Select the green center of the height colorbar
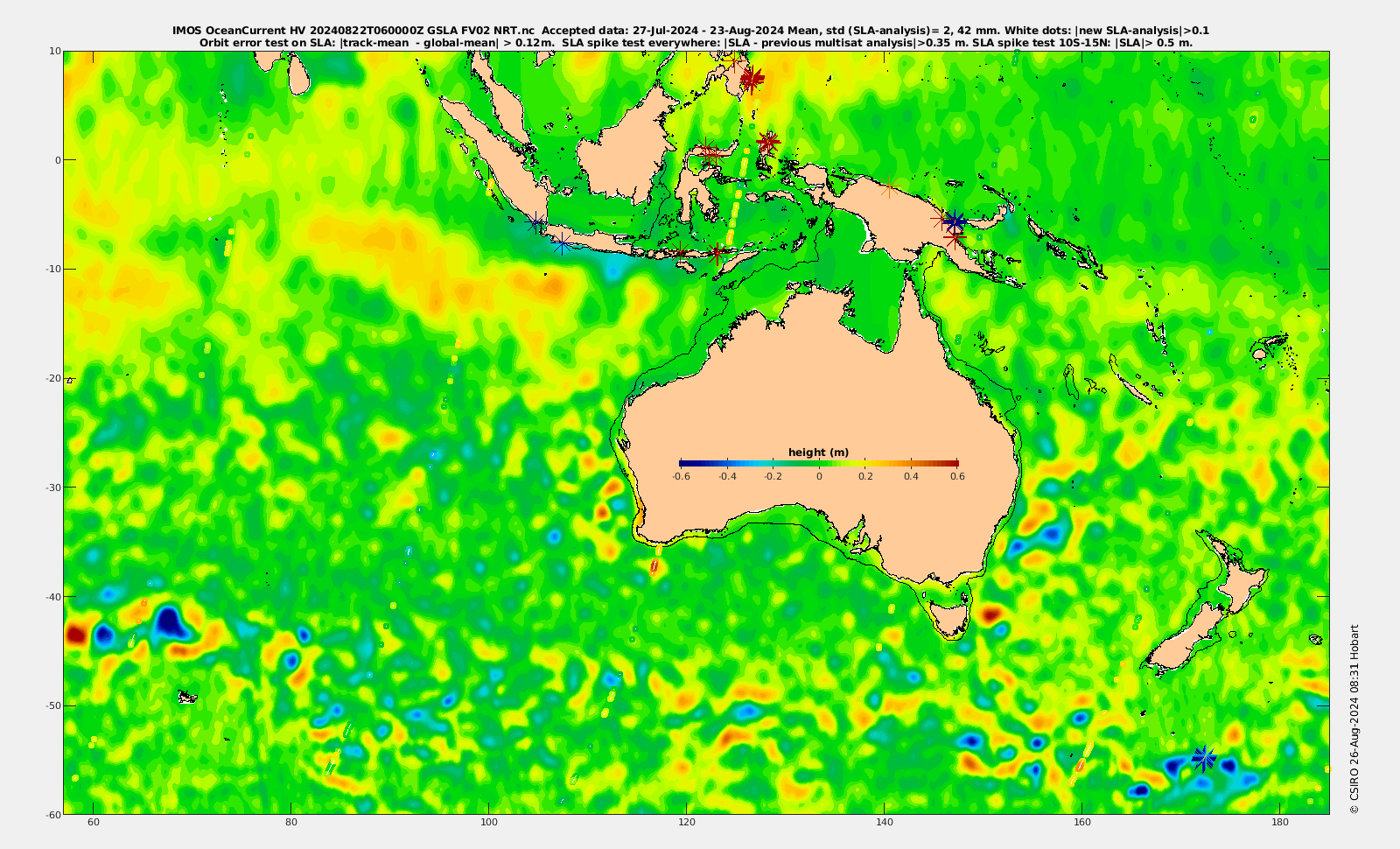The height and width of the screenshot is (849, 1400). tap(819, 463)
